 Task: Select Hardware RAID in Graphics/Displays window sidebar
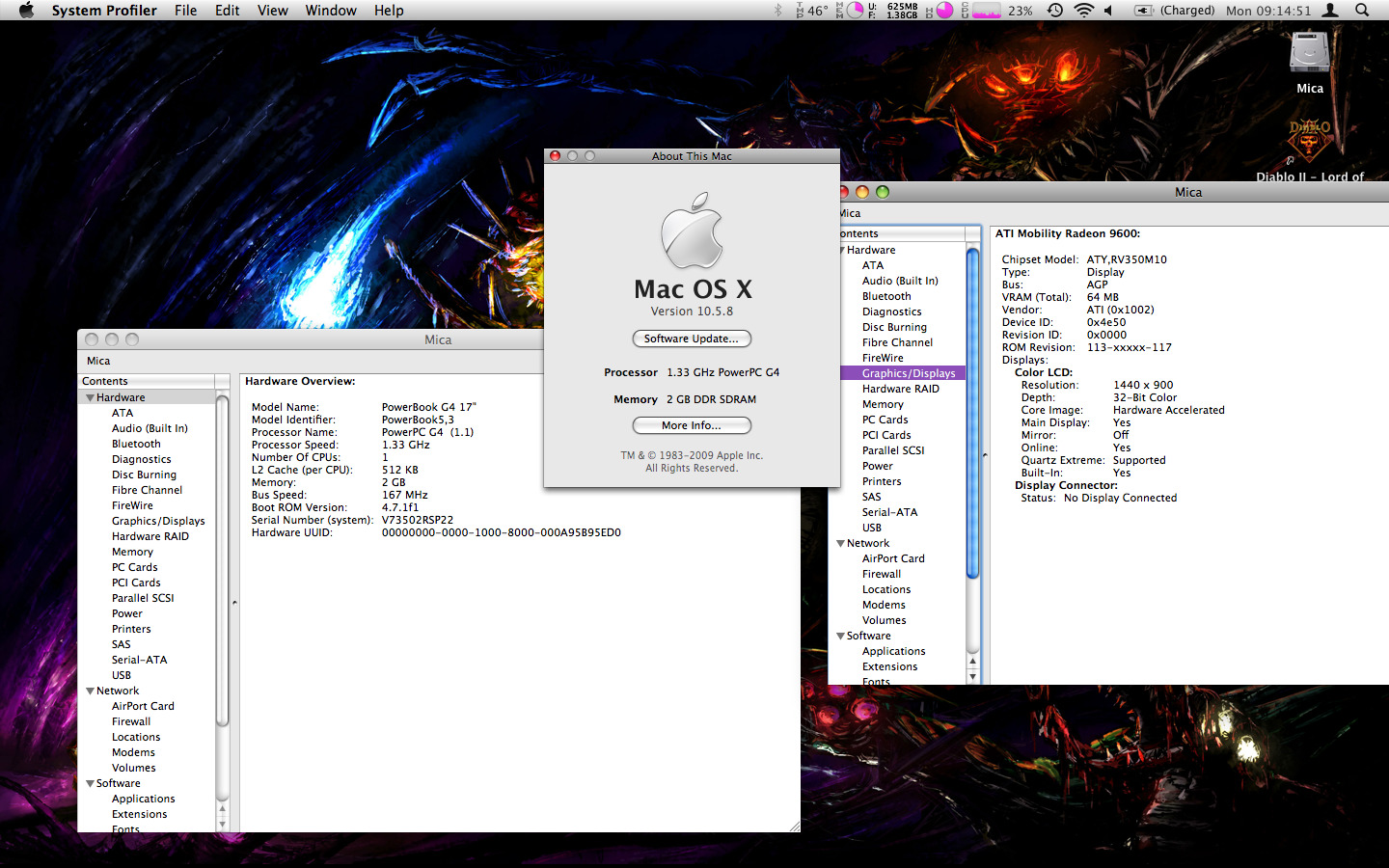point(900,389)
